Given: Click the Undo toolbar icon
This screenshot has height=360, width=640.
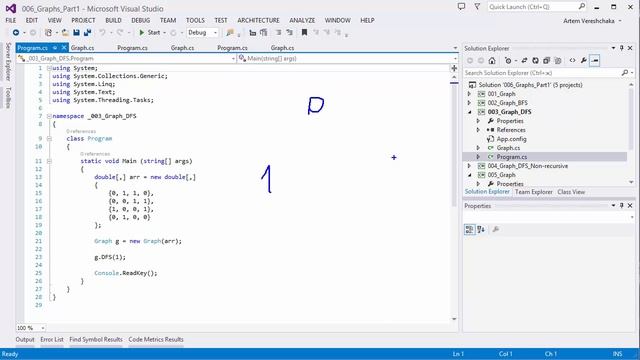Looking at the screenshot, I should click(102, 33).
